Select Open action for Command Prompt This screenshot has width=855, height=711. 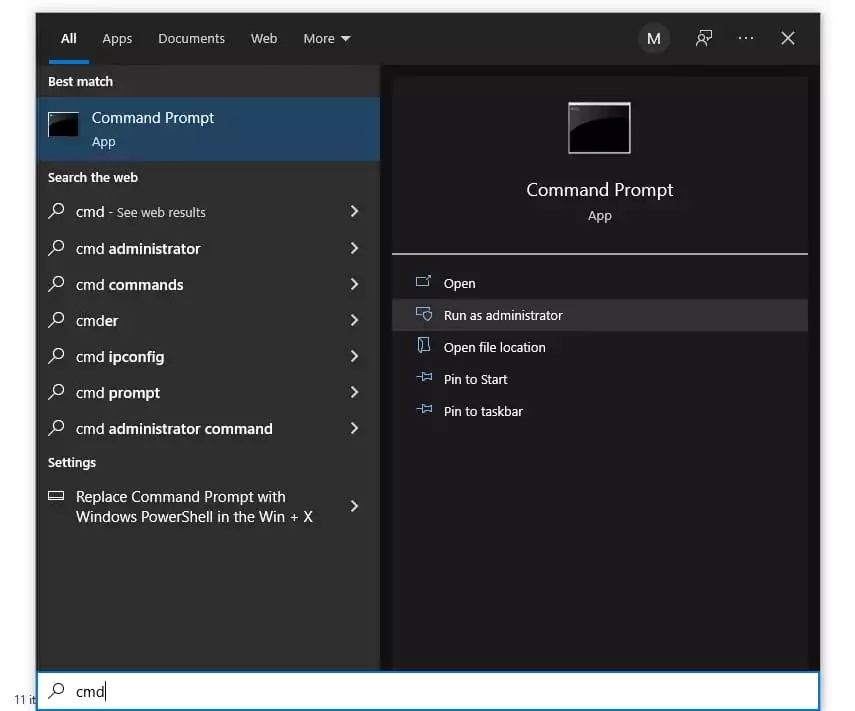(x=600, y=284)
